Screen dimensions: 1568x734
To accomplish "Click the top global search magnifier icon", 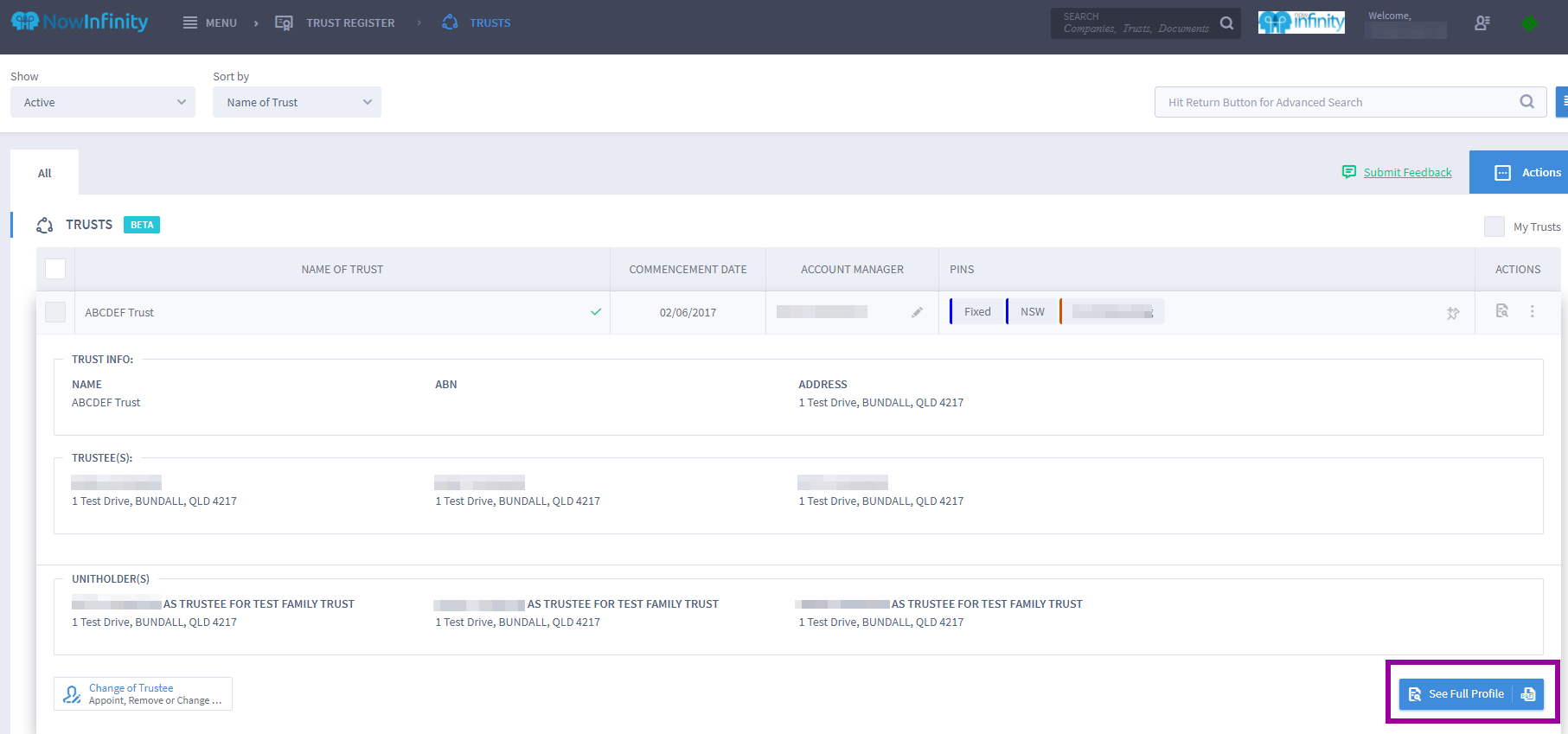I will pyautogui.click(x=1226, y=23).
